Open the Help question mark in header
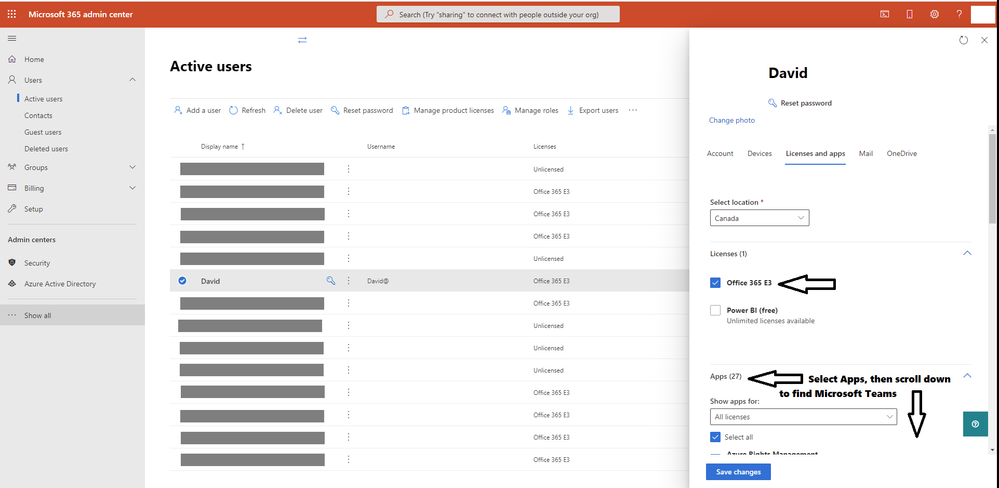This screenshot has width=999, height=488. [x=959, y=14]
